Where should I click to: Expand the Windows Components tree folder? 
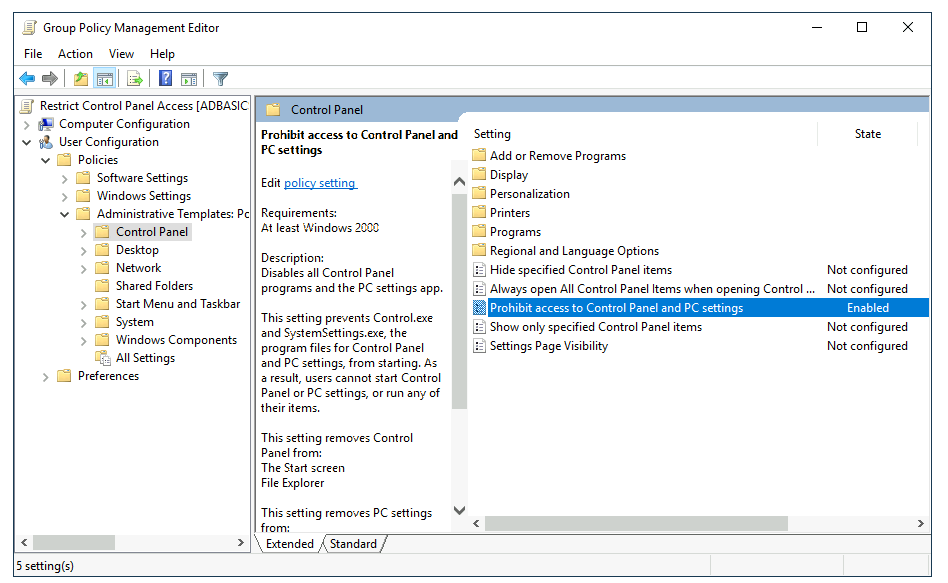coord(83,340)
